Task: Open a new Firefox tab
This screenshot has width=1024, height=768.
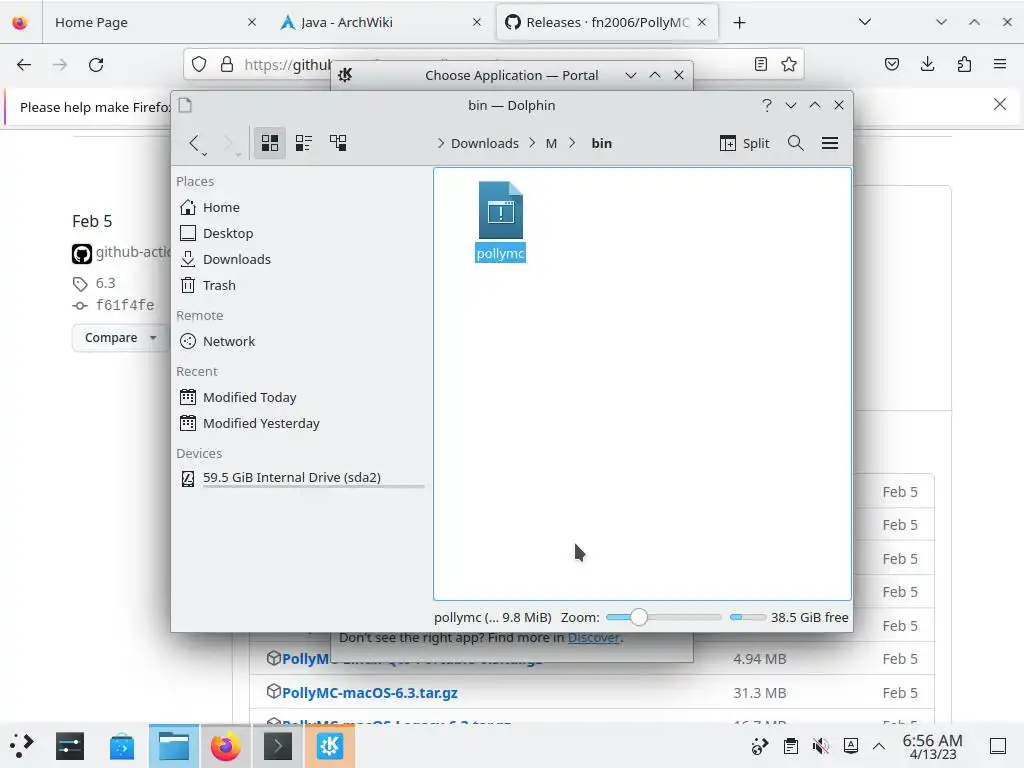Action: tap(739, 23)
